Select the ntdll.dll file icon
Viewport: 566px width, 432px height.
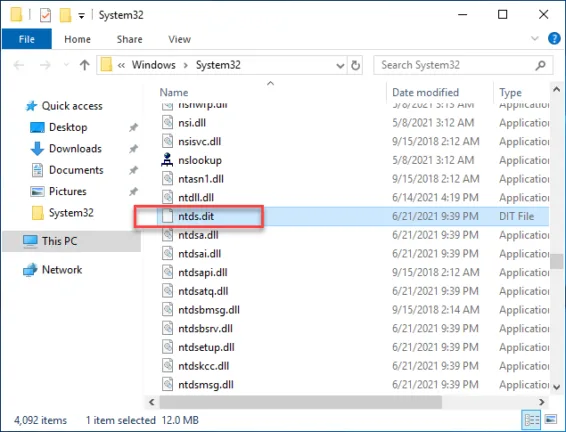[x=167, y=197]
